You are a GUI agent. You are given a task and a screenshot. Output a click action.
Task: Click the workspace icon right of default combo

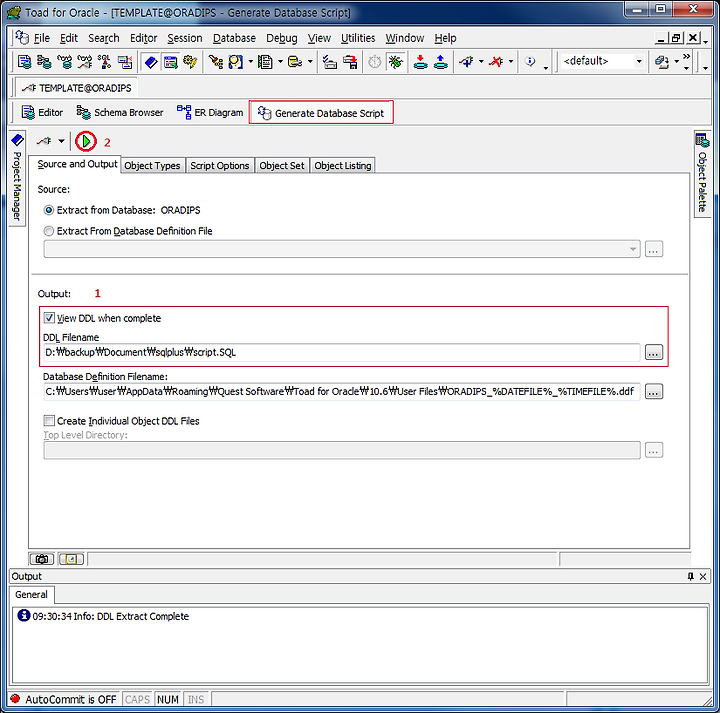coord(661,62)
